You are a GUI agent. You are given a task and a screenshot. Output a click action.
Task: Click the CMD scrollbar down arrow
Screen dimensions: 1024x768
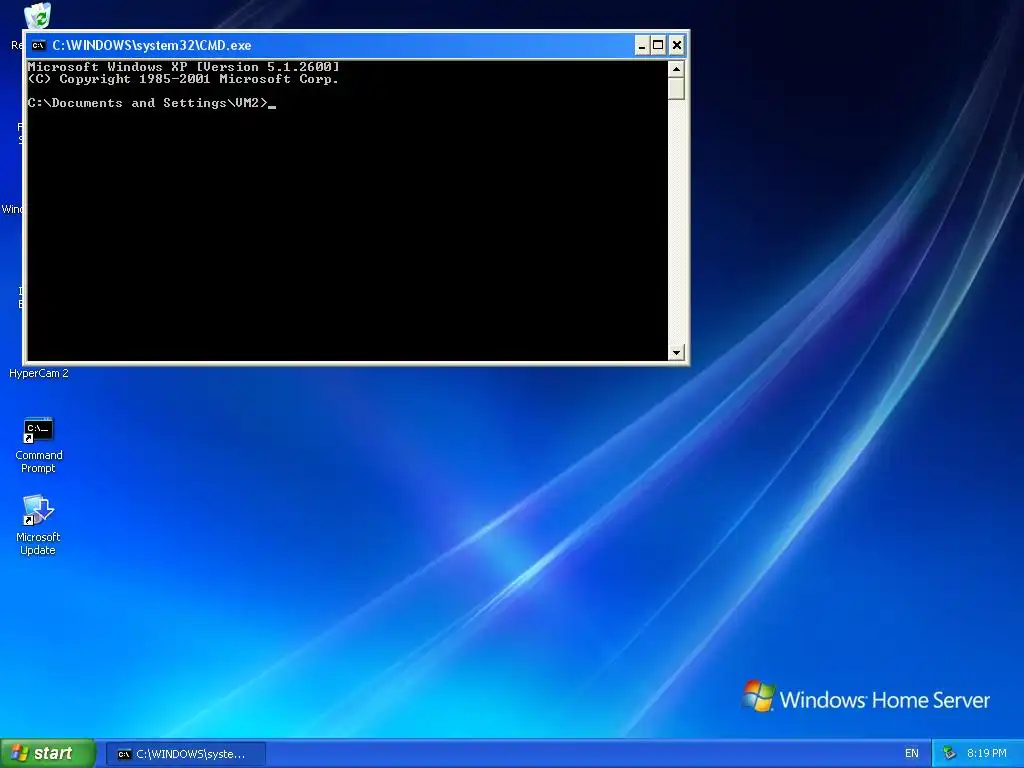(x=676, y=352)
